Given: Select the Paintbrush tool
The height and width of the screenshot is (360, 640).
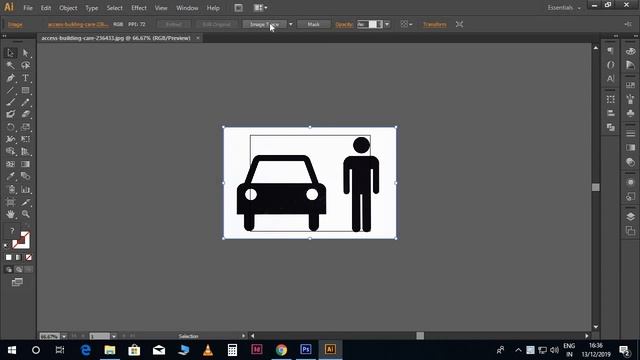Looking at the screenshot, I should pos(11,102).
